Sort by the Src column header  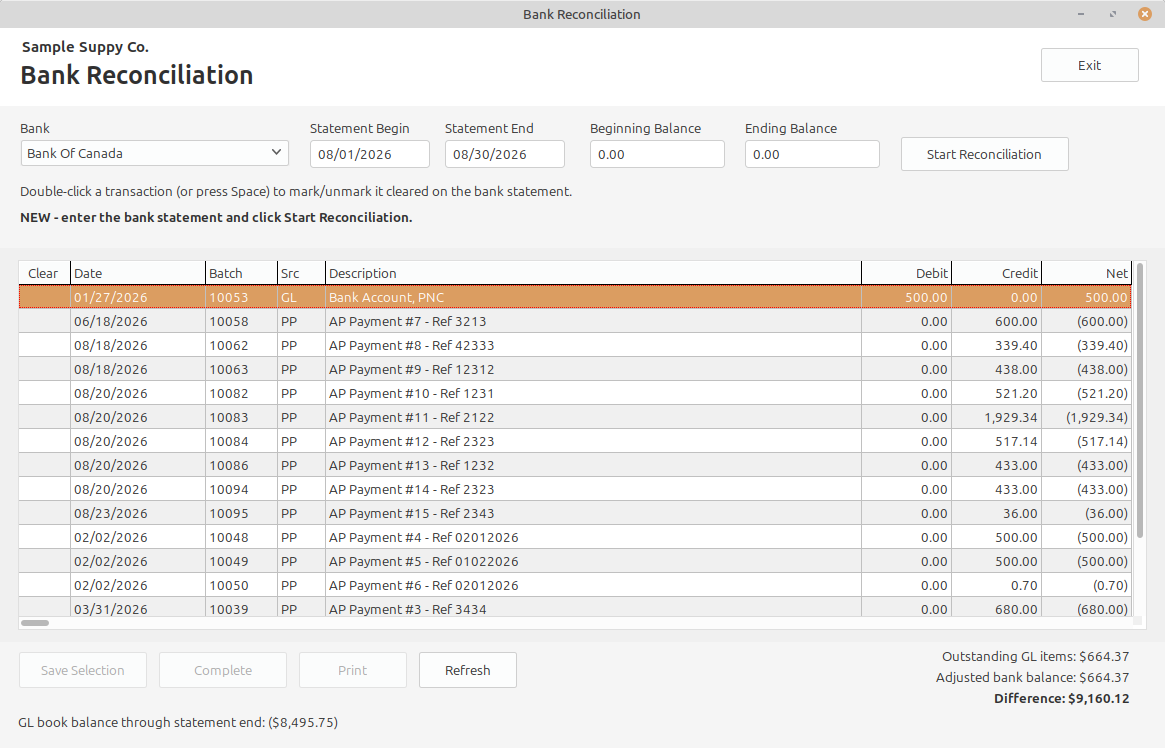point(301,273)
